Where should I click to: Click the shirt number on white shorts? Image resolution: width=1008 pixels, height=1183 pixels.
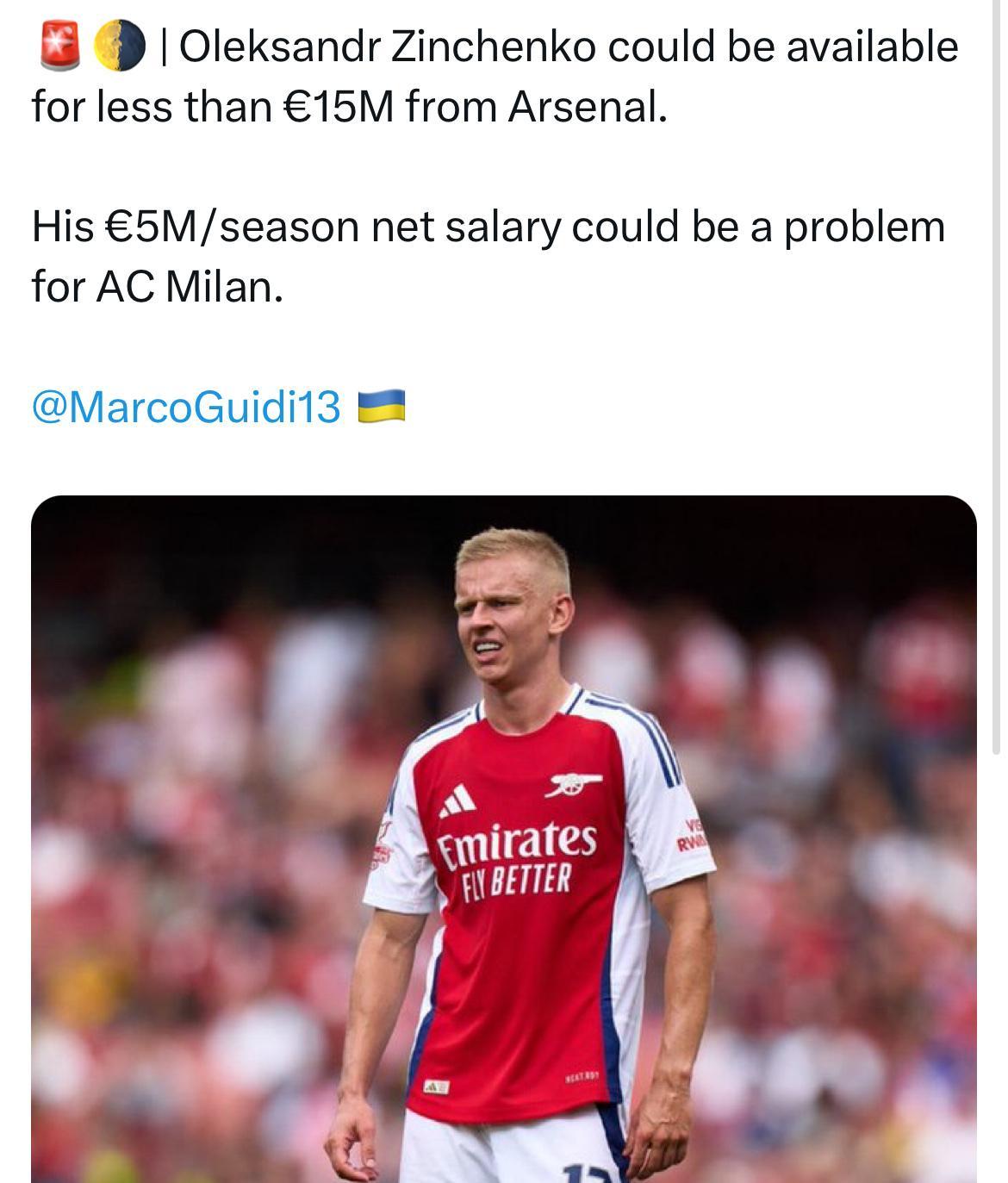pos(586,1174)
